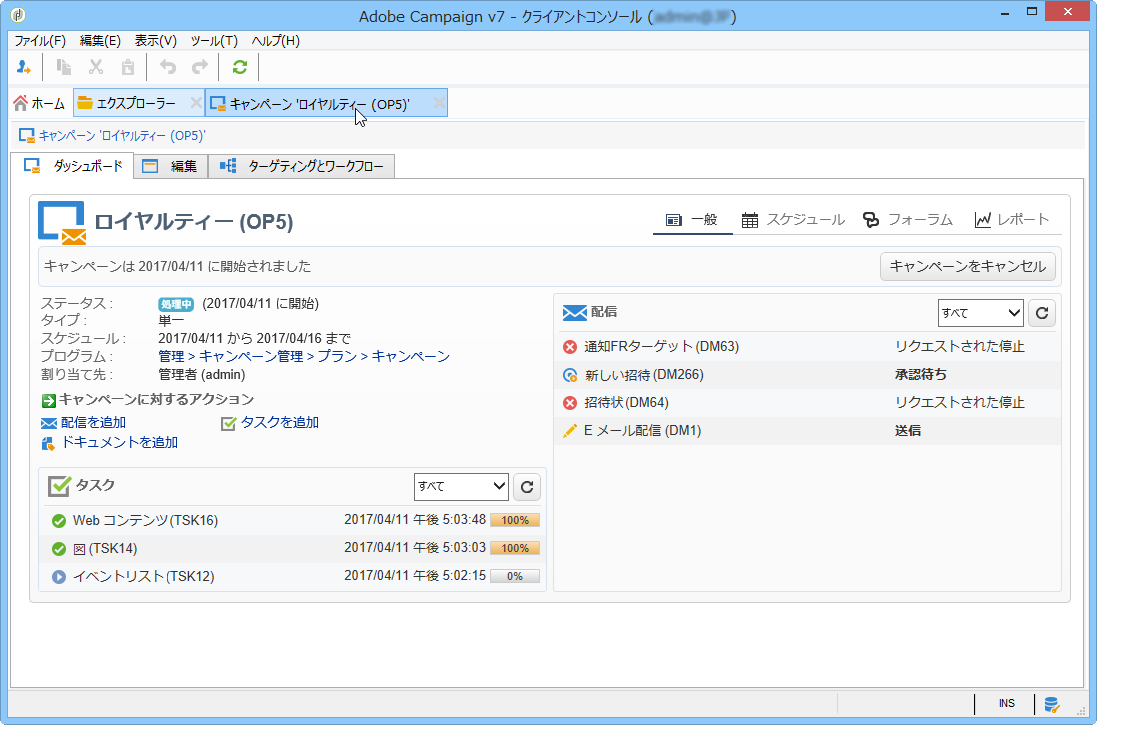The width and height of the screenshot is (1126, 754).
Task: Click the red stop icon of DM63
Action: click(x=569, y=347)
